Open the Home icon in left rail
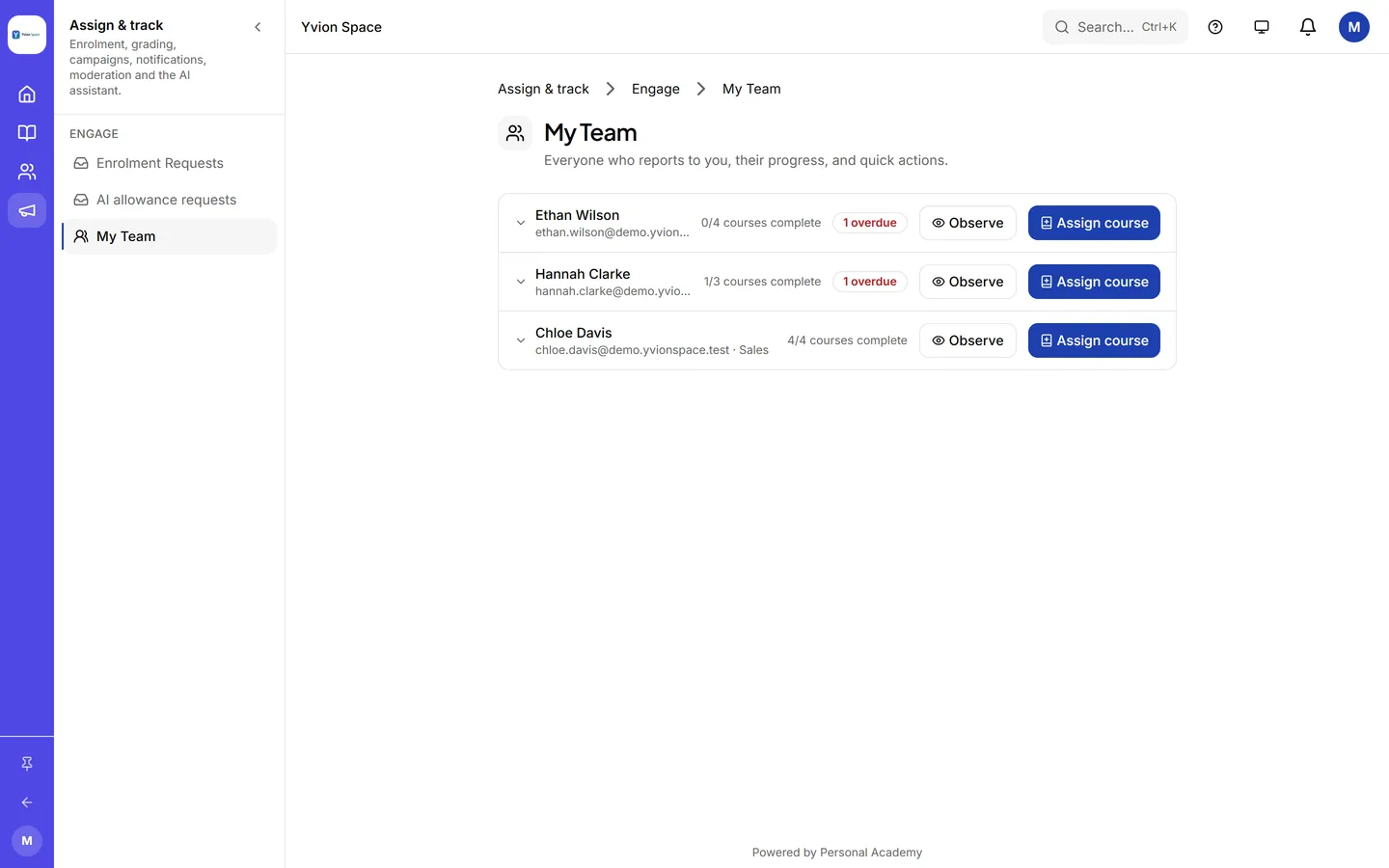The image size is (1389, 868). click(x=27, y=95)
